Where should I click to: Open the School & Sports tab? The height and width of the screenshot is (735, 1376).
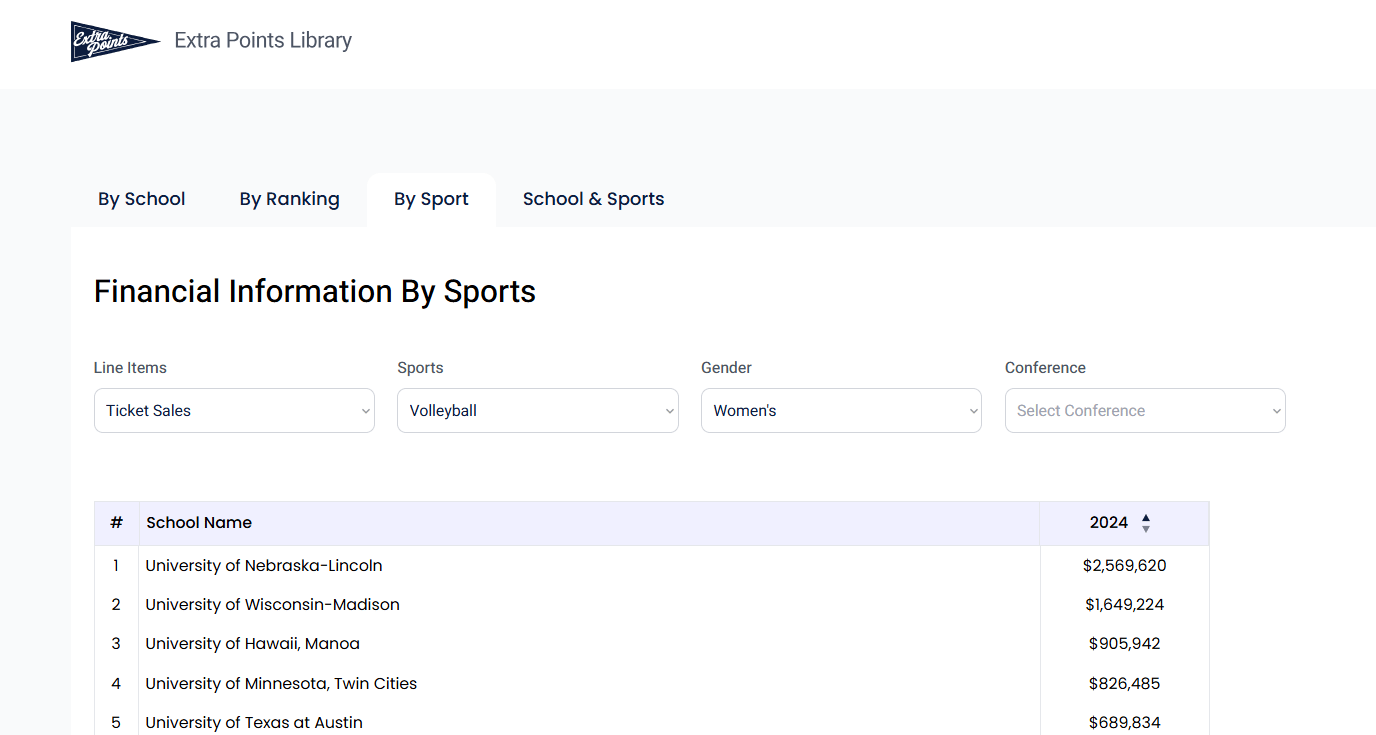593,199
